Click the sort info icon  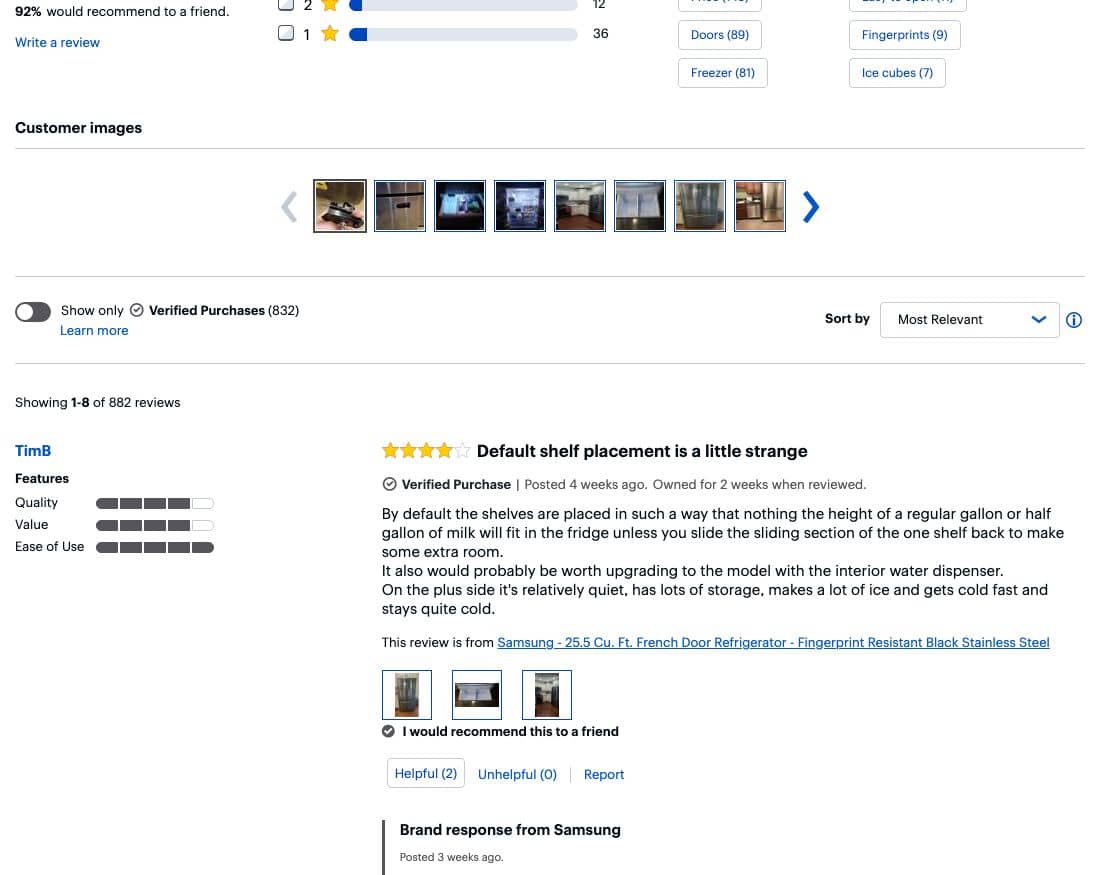tap(1074, 320)
